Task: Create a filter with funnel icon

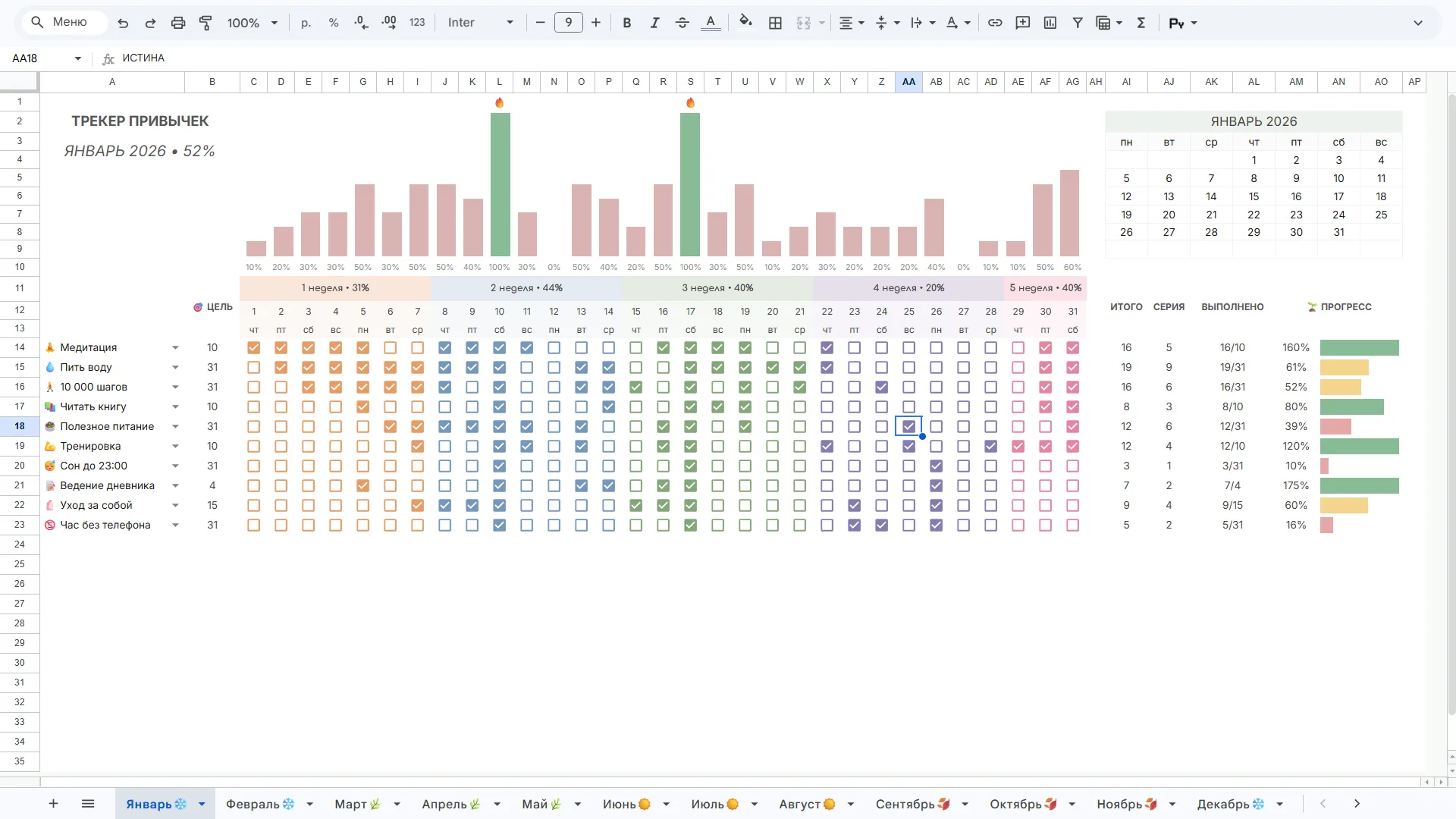Action: coord(1078,23)
